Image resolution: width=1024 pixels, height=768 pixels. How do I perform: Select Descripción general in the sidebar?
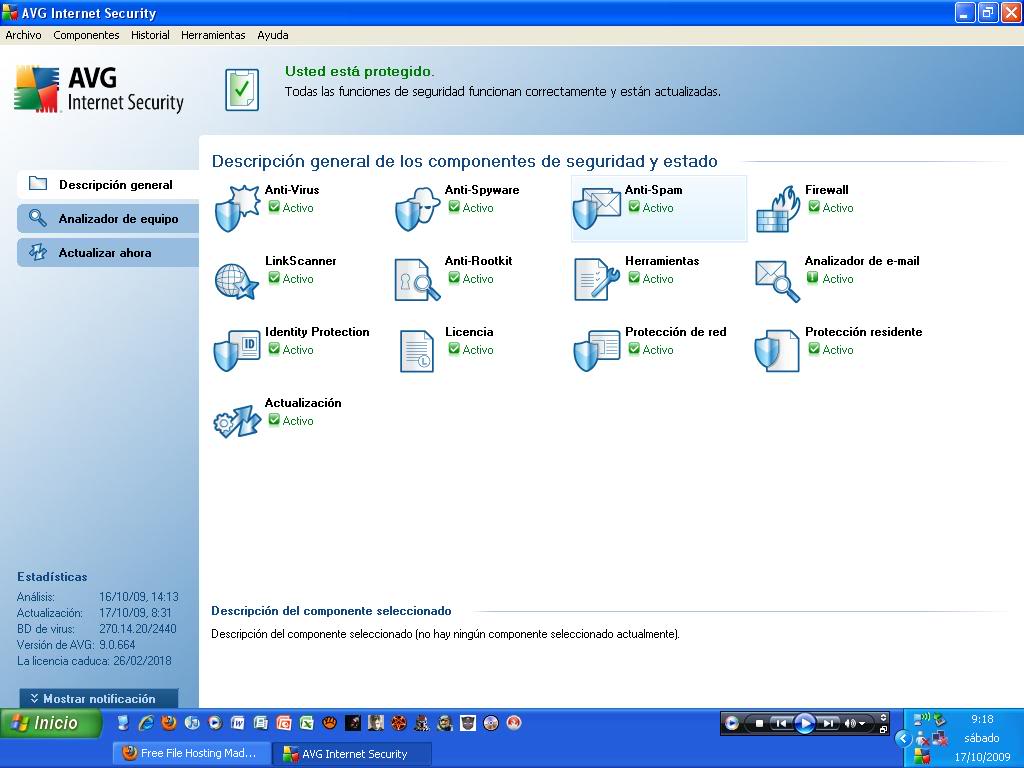pos(108,184)
